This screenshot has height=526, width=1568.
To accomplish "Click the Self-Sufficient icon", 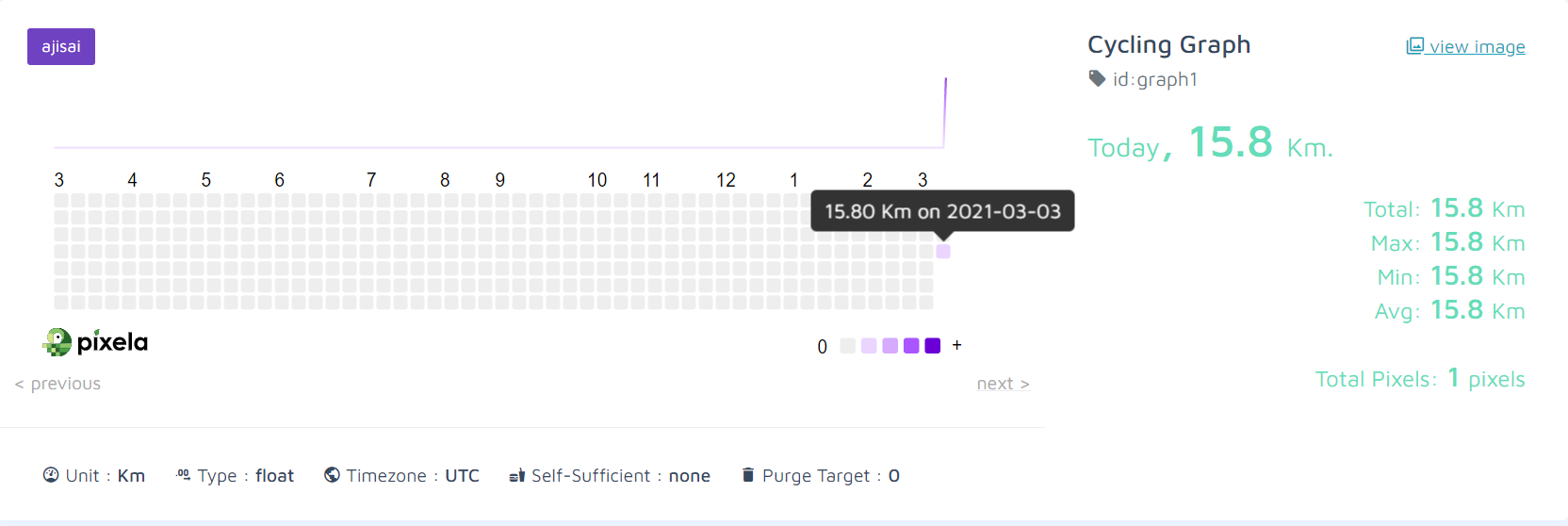I will [516, 475].
